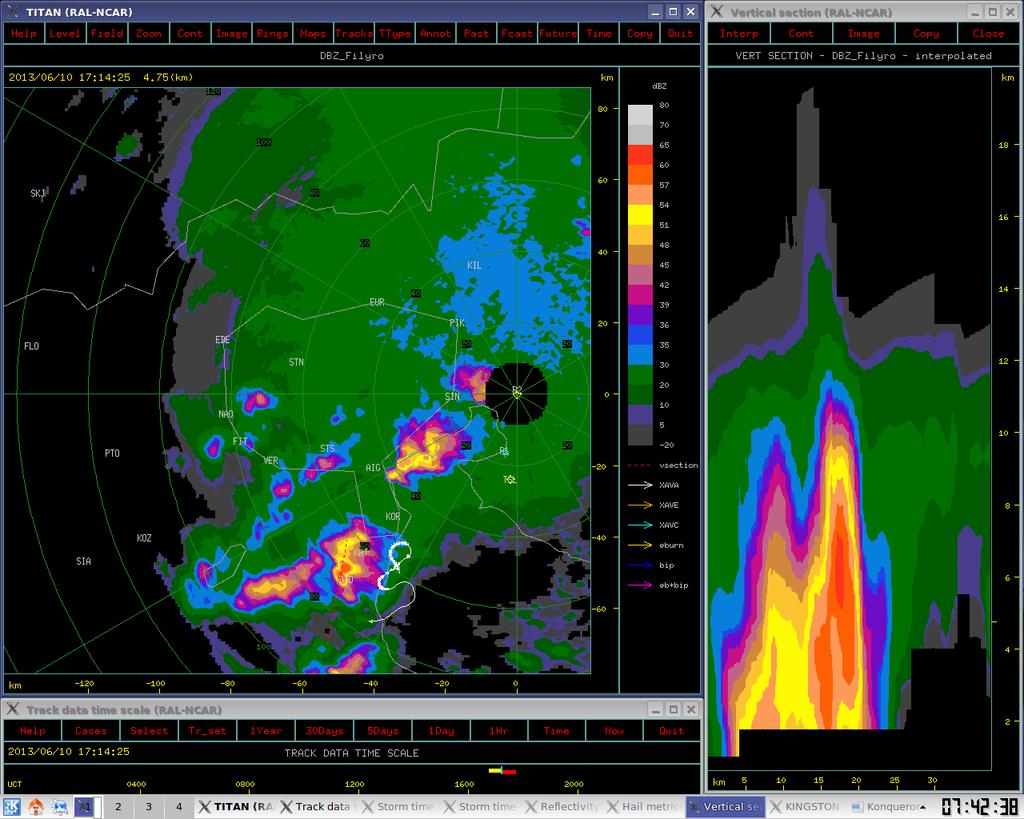The height and width of the screenshot is (819, 1024).
Task: Click the DBZ_Filyro field title in TITAN
Action: [351, 56]
